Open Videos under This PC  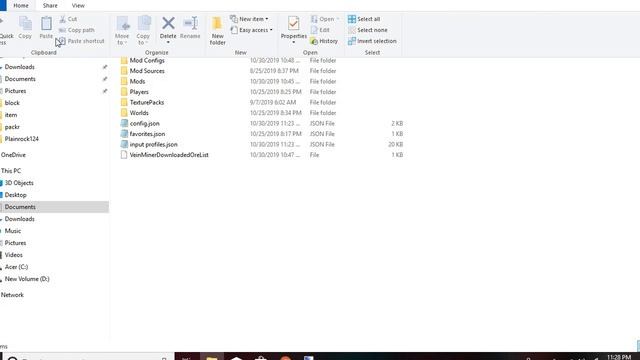click(x=13, y=255)
